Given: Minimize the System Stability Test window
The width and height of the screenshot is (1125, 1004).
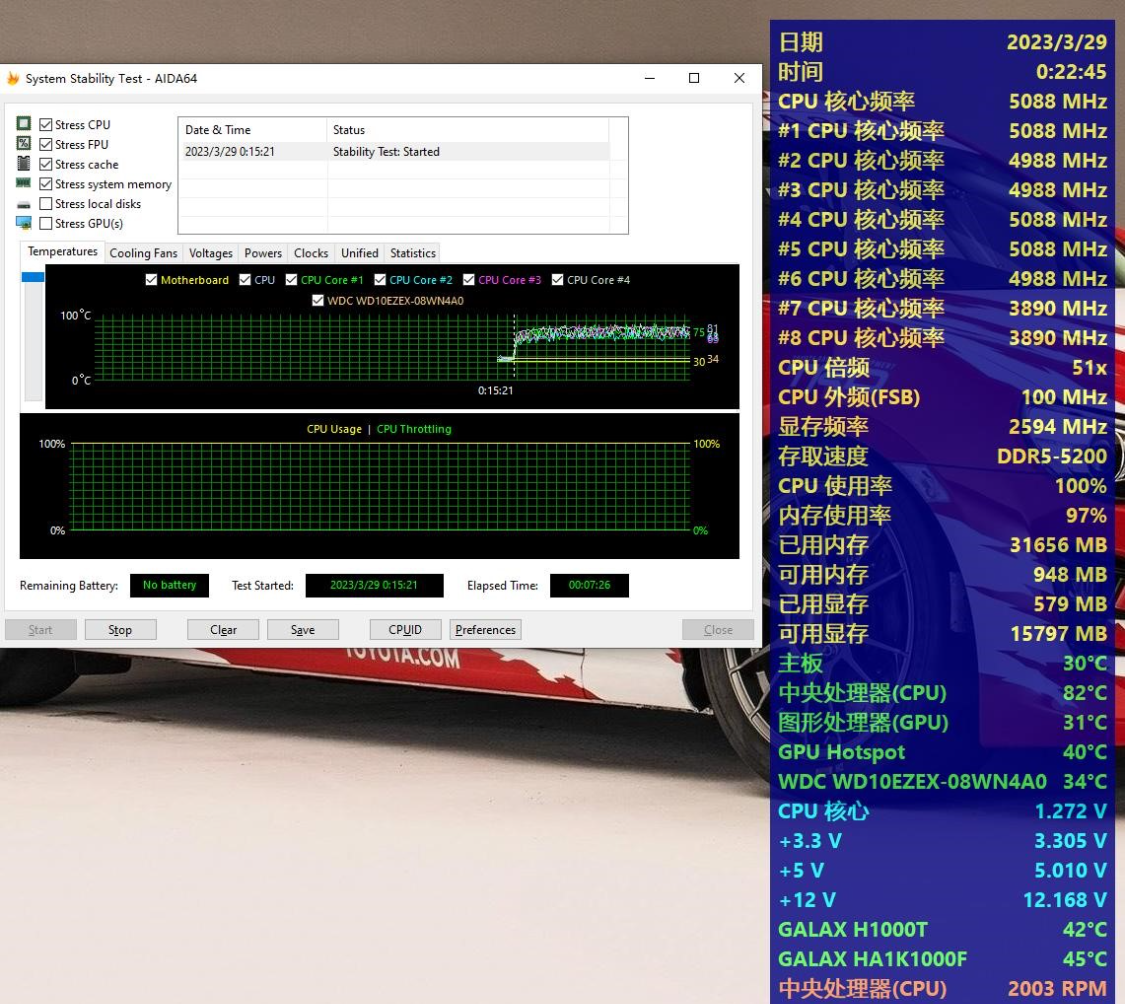Looking at the screenshot, I should [650, 78].
